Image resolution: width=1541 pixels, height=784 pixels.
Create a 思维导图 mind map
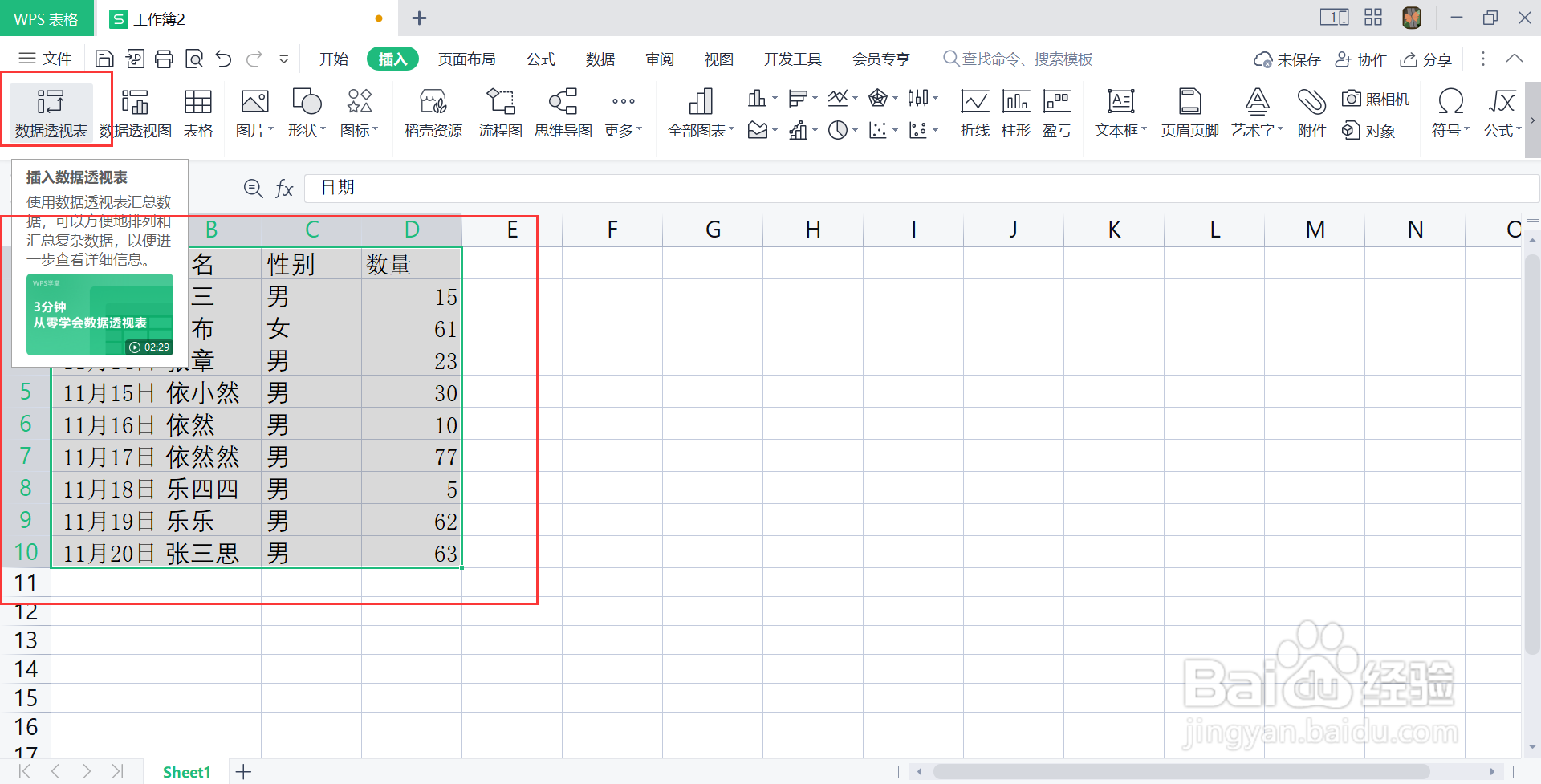(563, 112)
